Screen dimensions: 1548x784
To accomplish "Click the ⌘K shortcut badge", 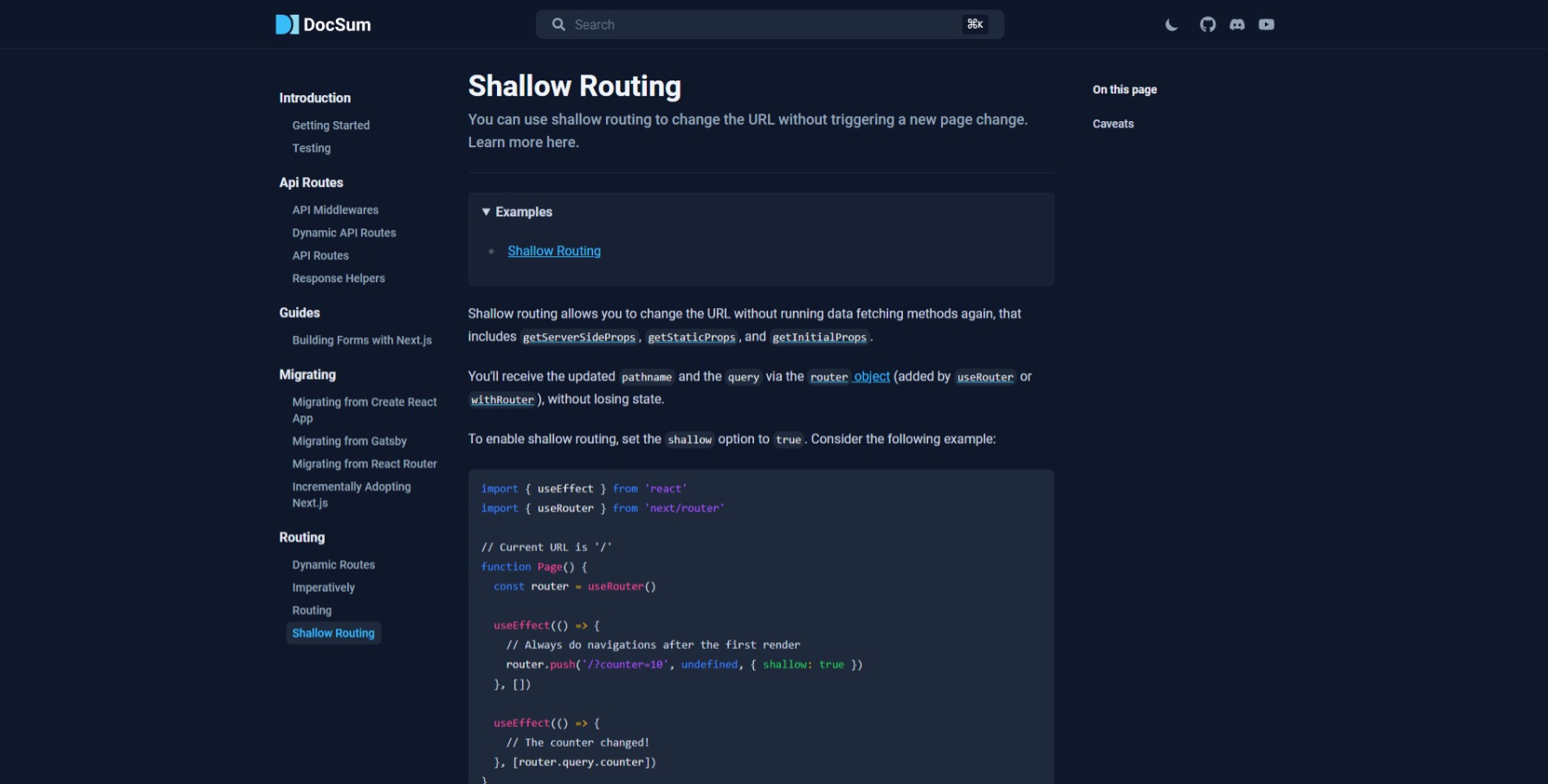I will [x=975, y=24].
